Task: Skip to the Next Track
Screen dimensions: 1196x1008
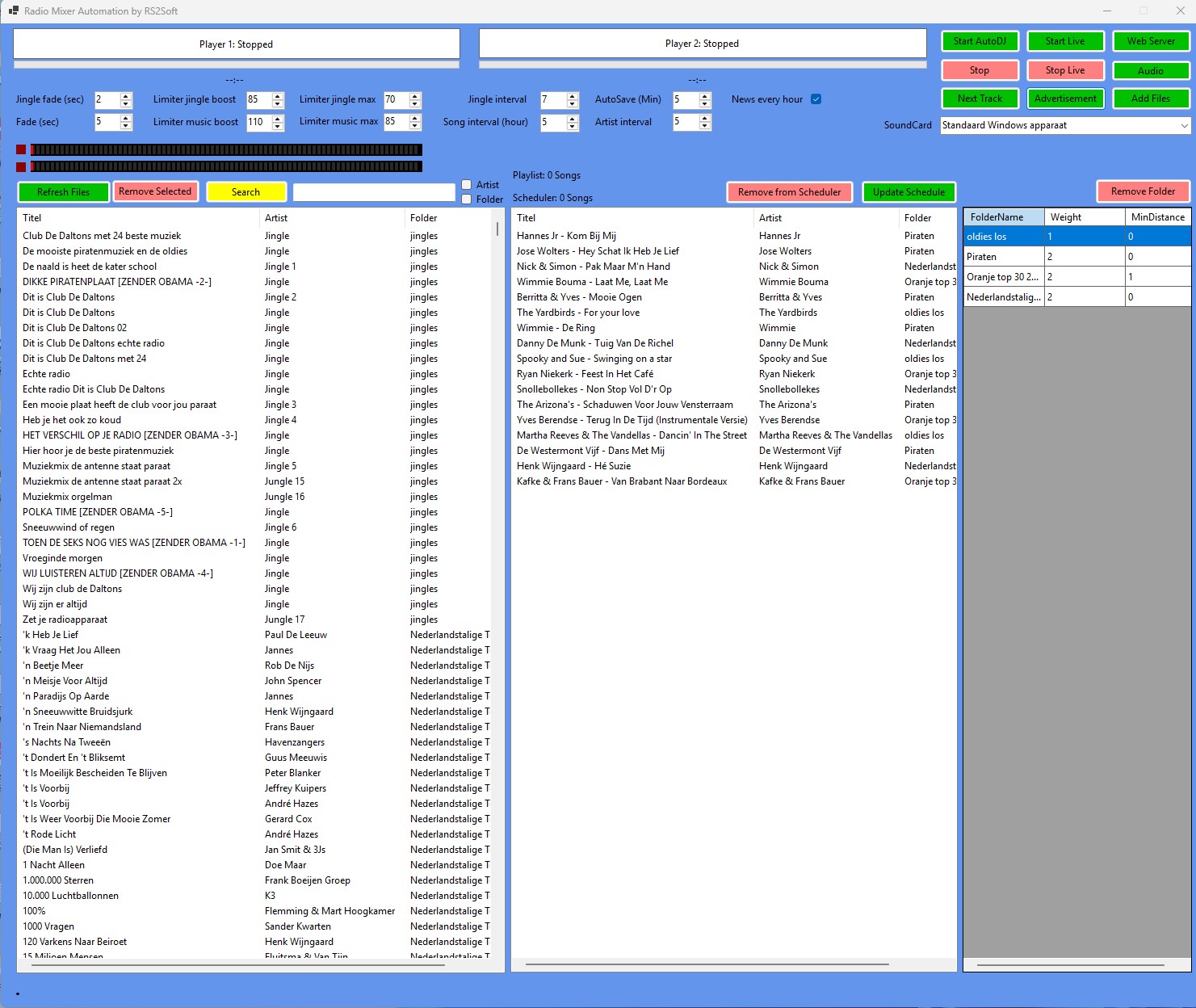Action: click(980, 99)
